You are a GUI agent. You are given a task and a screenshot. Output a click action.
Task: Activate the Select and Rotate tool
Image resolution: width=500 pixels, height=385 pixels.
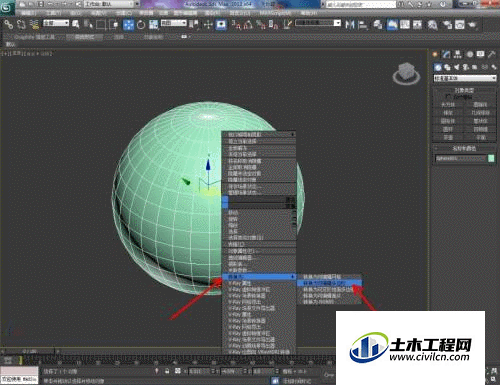click(141, 25)
